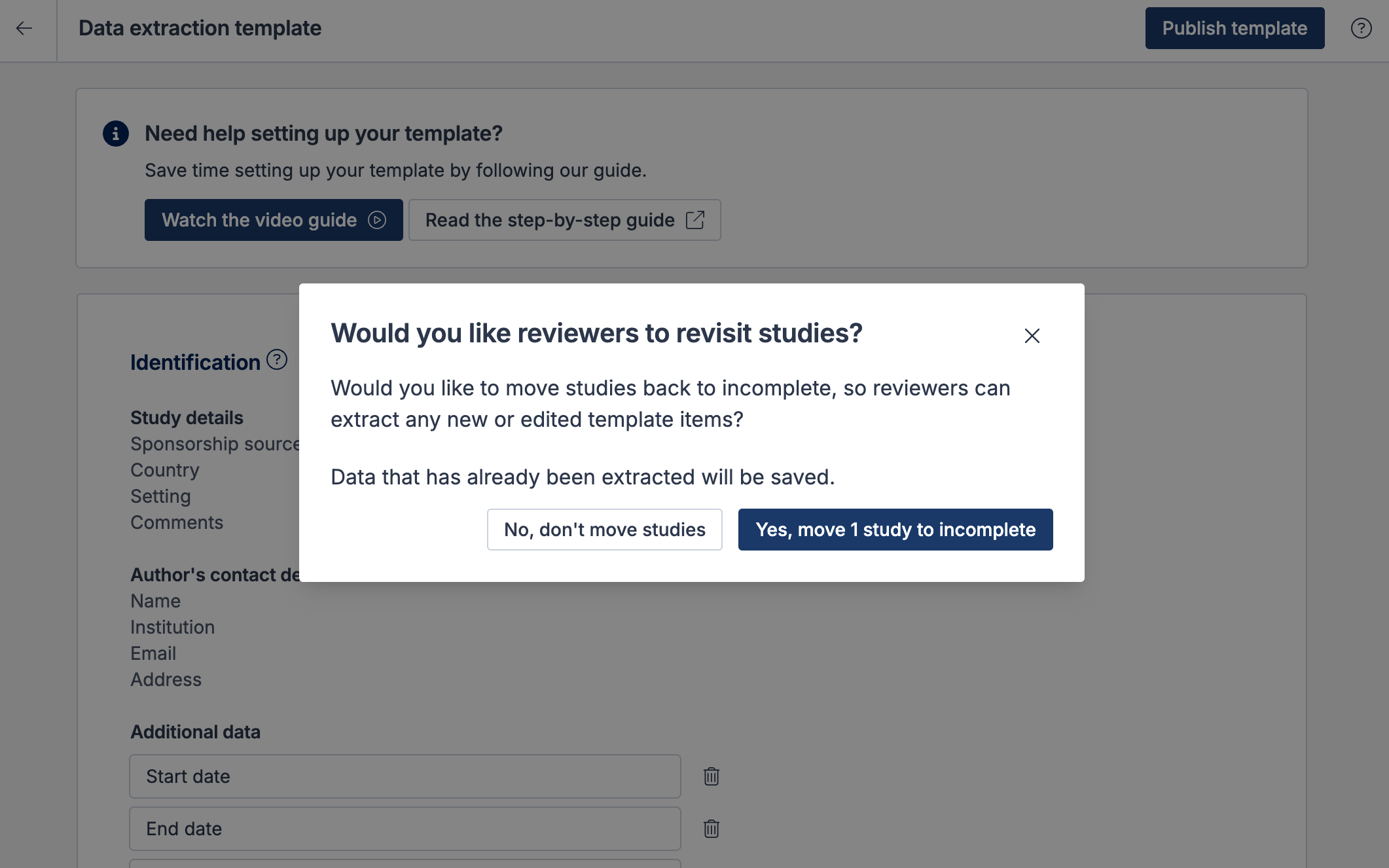1389x868 pixels.
Task: Delete the End date field with trash icon
Action: pos(711,829)
